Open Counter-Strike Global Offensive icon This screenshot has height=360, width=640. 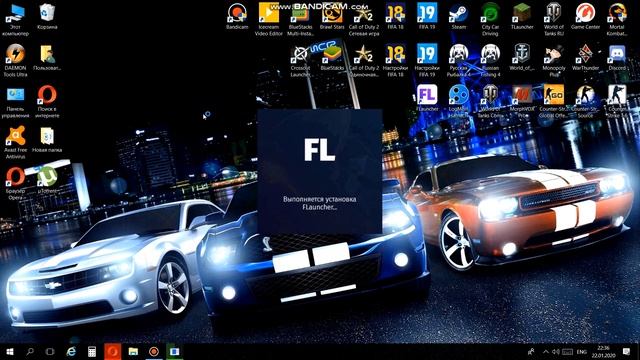pyautogui.click(x=553, y=101)
